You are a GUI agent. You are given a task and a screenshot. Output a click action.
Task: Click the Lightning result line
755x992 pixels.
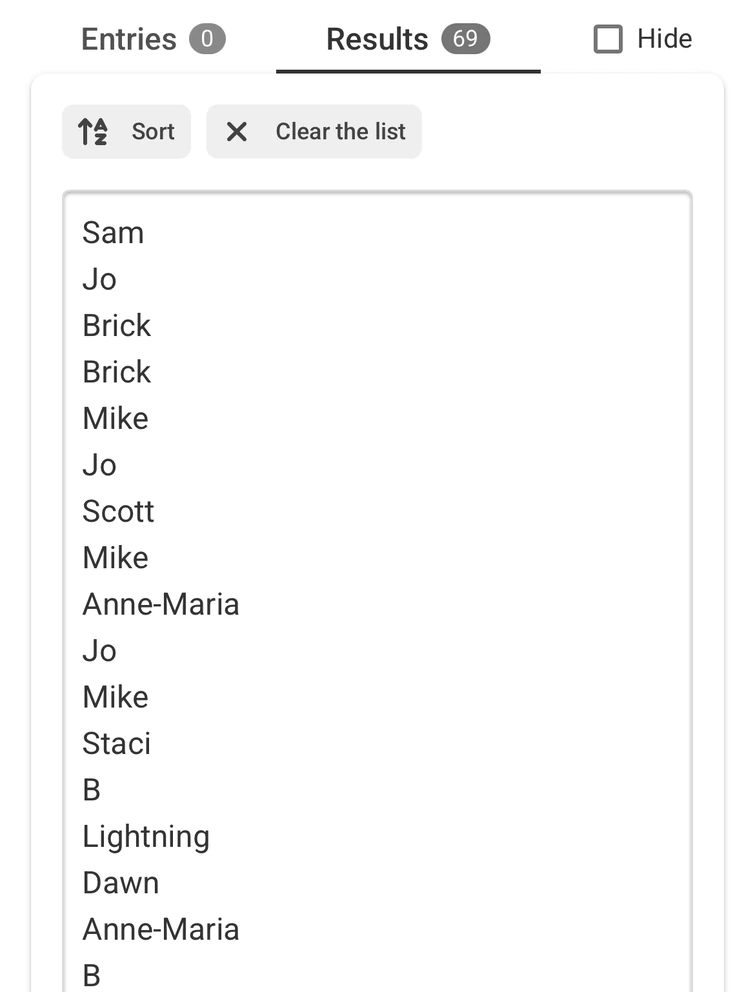(x=146, y=837)
